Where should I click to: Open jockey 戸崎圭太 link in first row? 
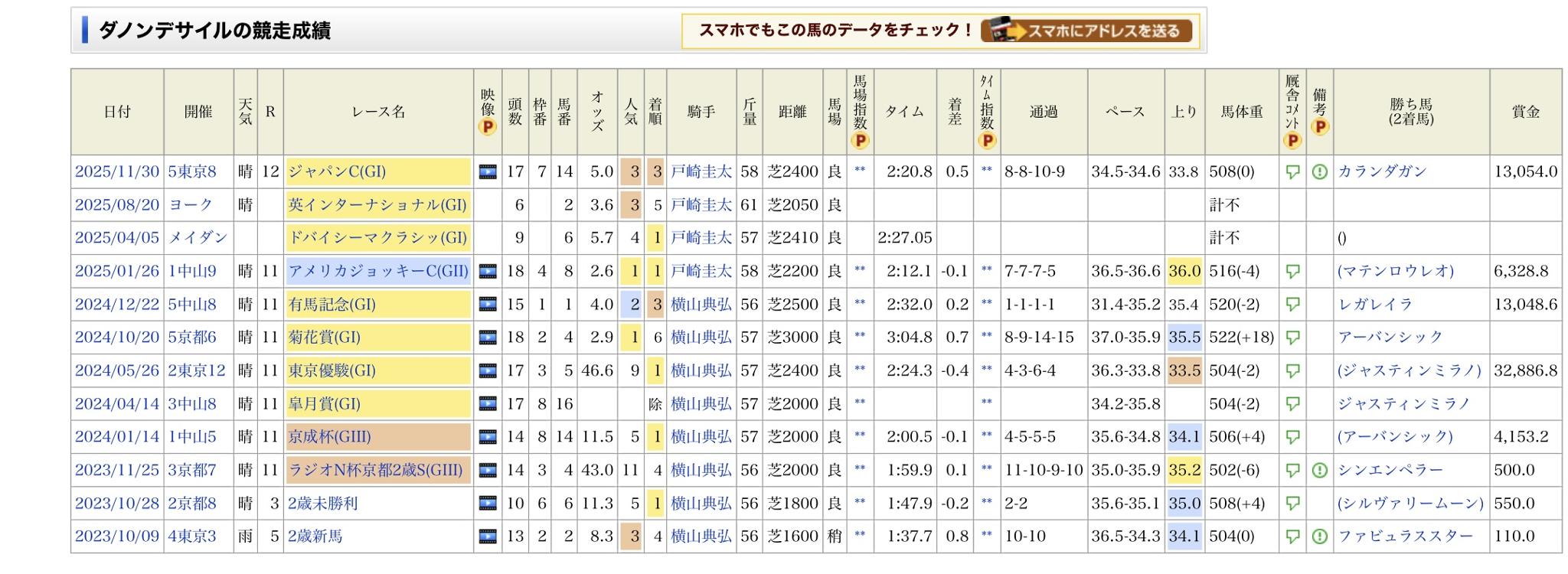(x=701, y=171)
